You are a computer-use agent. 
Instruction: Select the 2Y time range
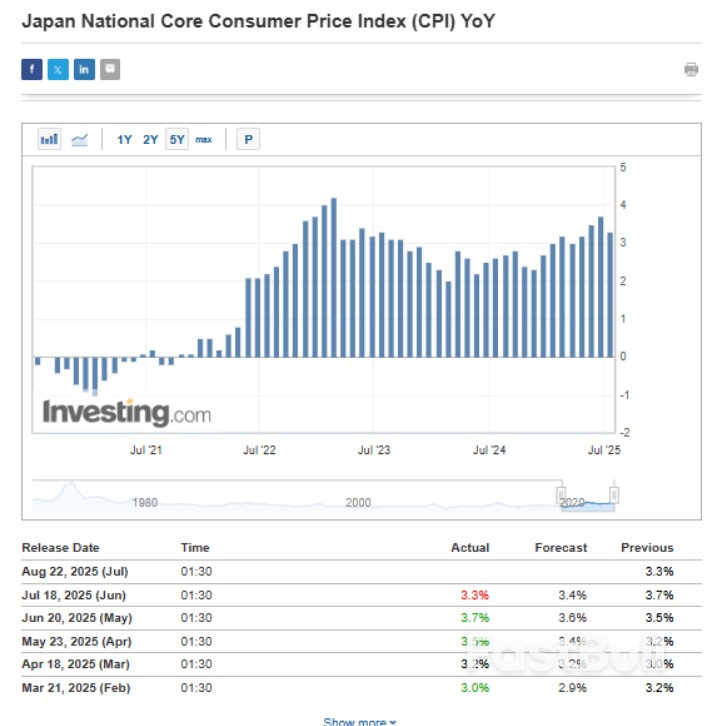pos(150,139)
